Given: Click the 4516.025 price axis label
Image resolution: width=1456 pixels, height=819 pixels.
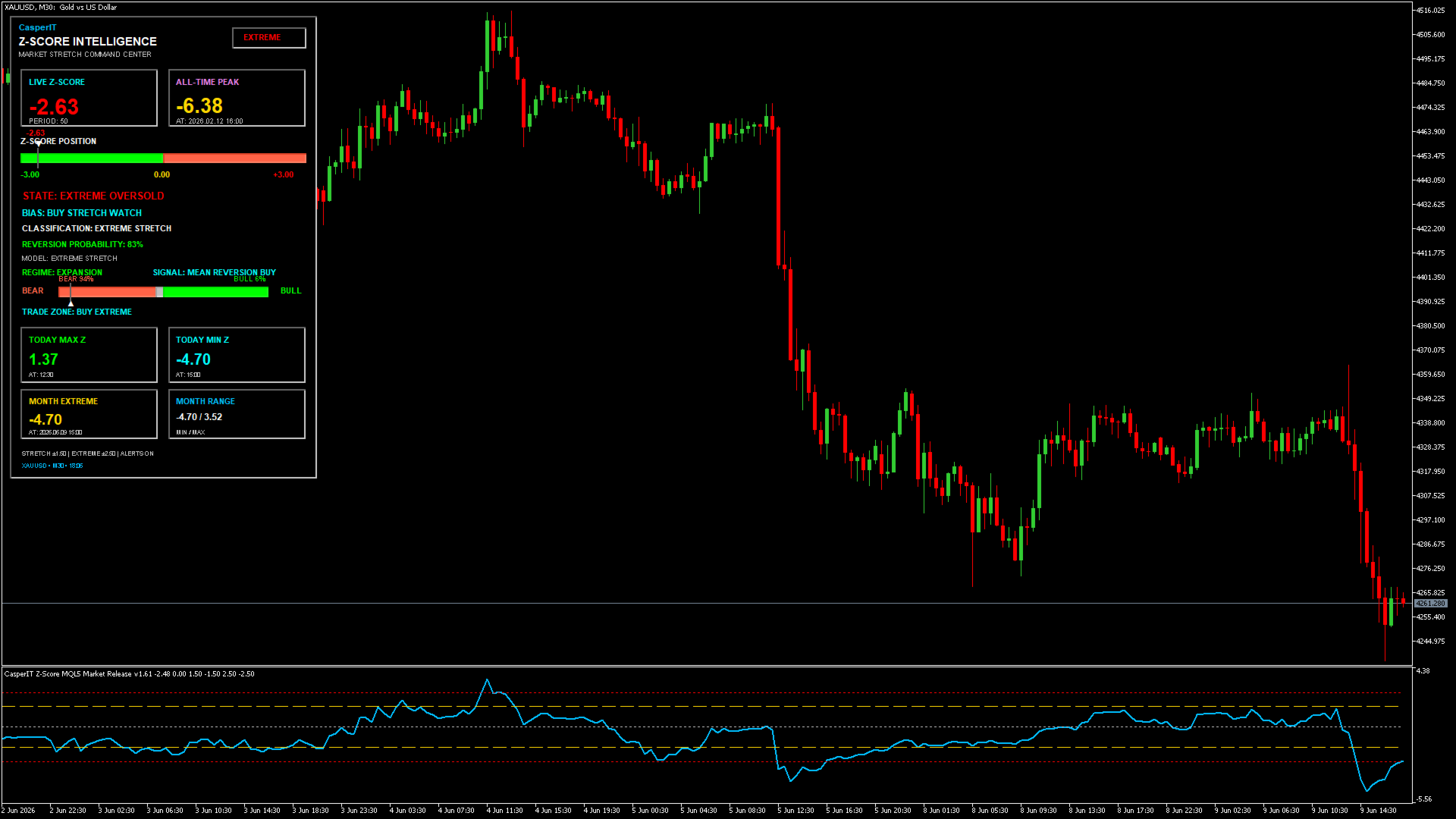Looking at the screenshot, I should pos(1431,11).
